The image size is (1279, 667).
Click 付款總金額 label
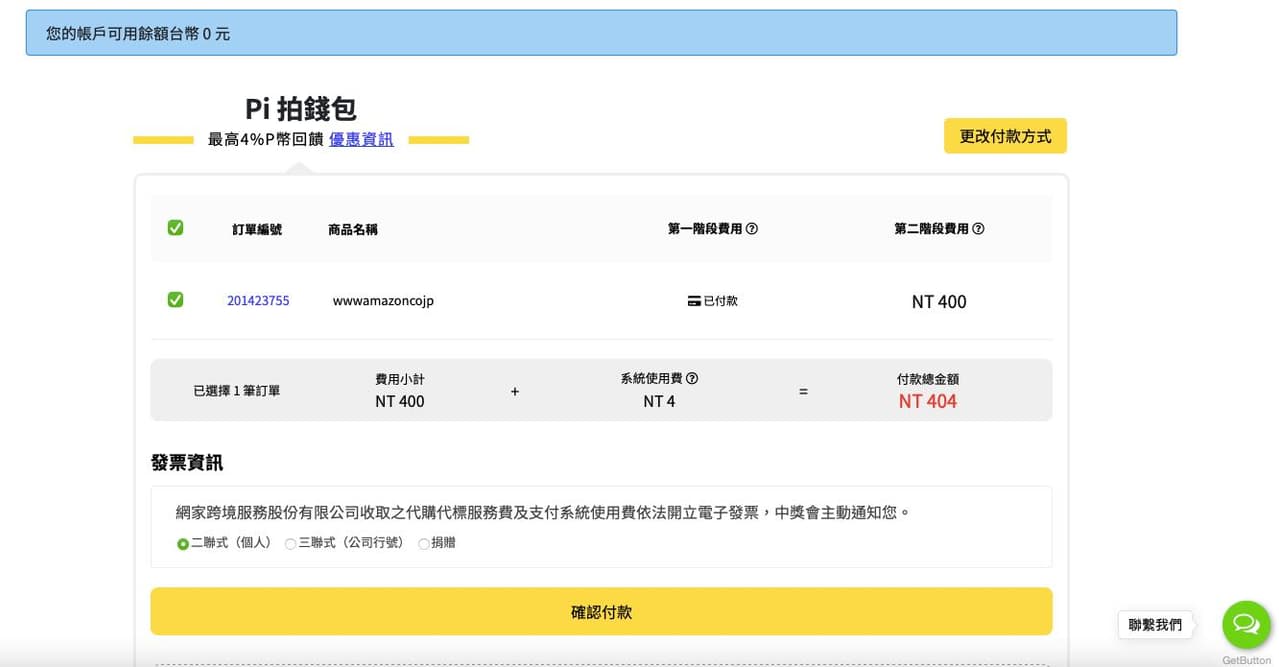tap(928, 380)
